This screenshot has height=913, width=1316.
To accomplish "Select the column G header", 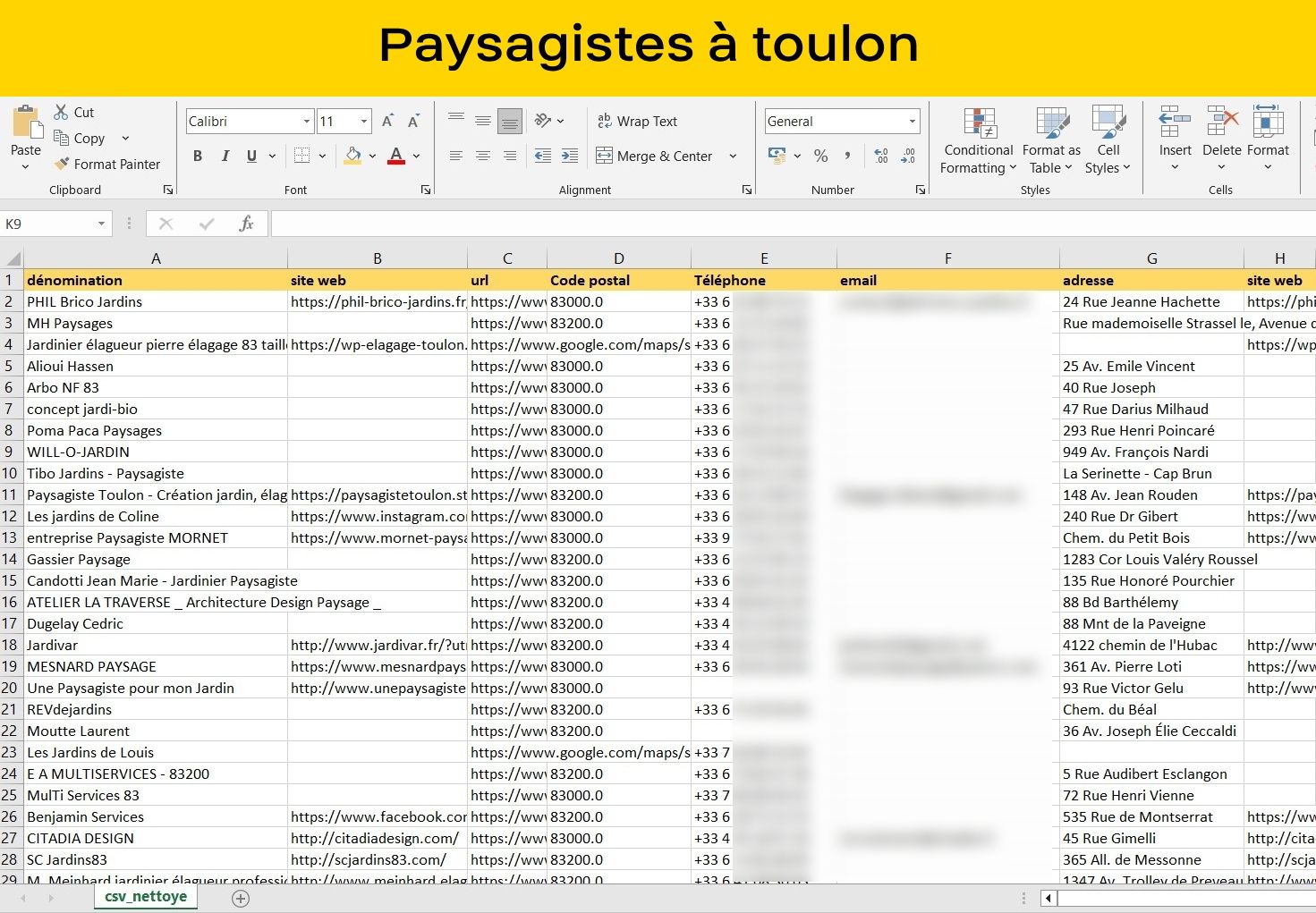I will pos(1151,258).
